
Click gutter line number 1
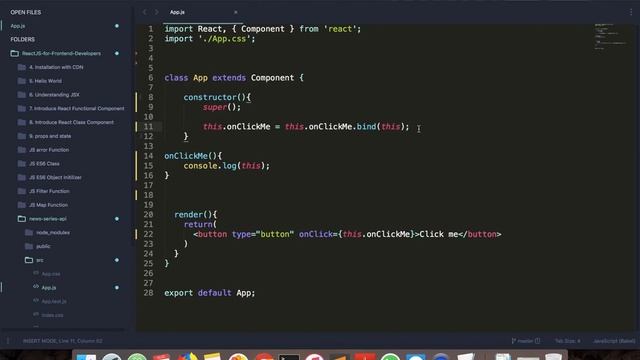pos(151,29)
